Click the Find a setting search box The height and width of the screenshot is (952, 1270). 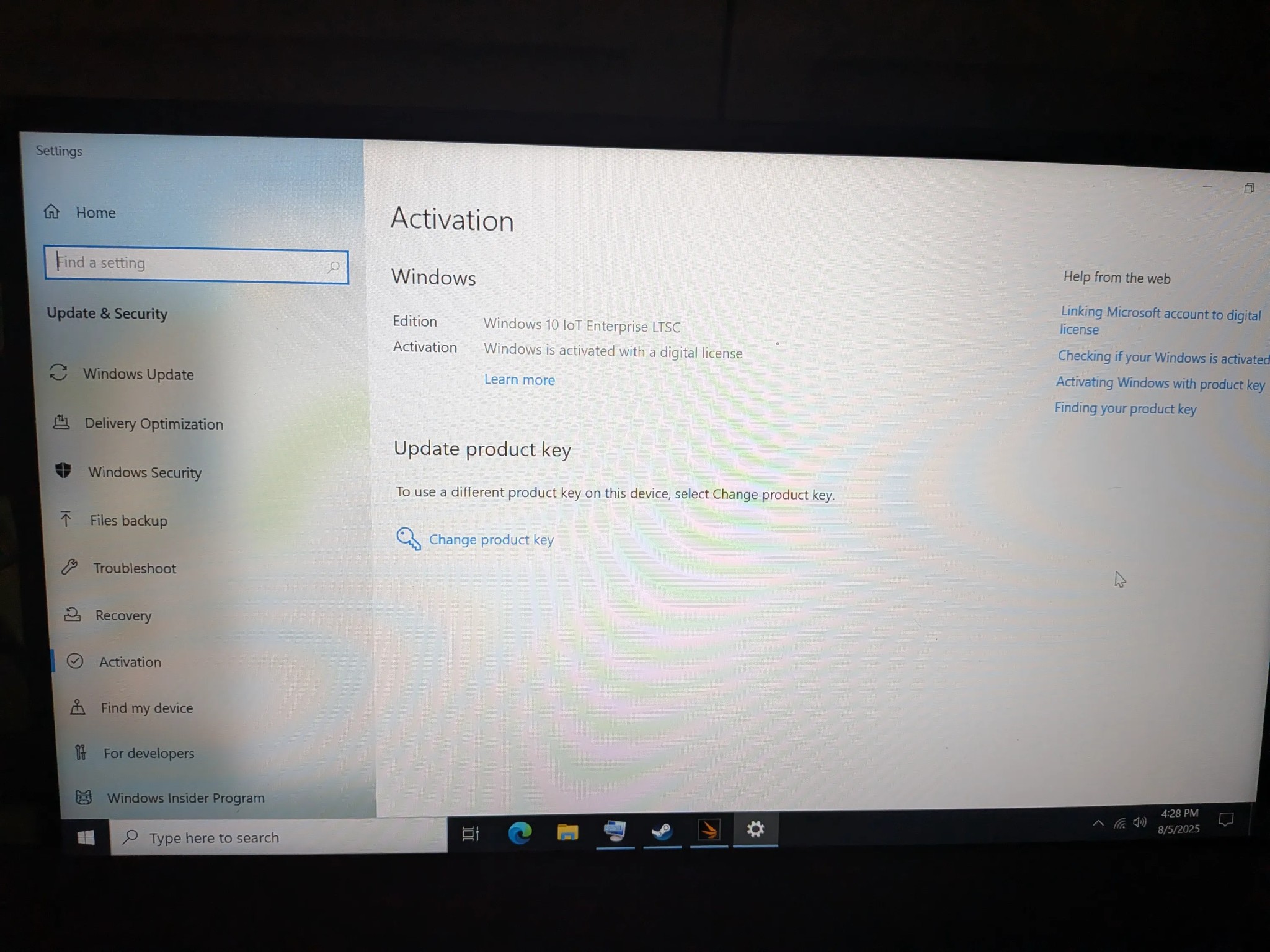point(196,265)
